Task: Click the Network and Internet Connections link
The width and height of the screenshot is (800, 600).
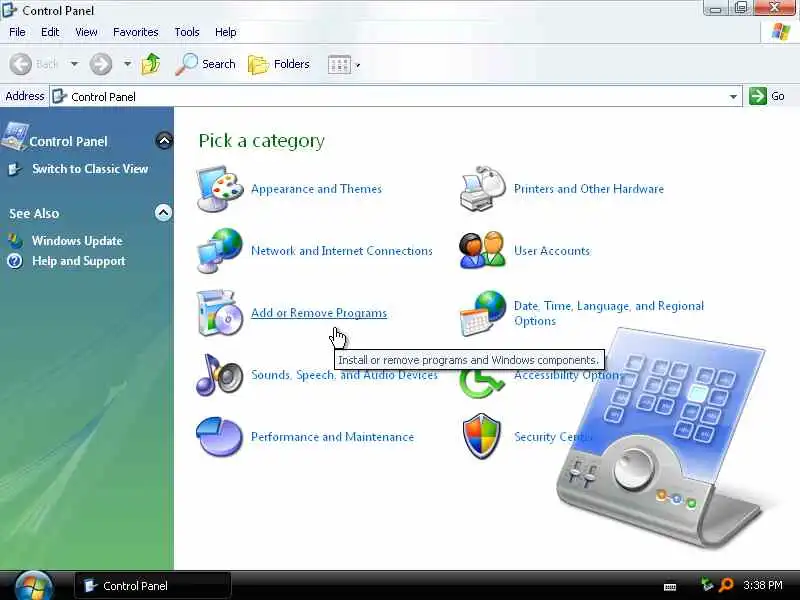Action: pyautogui.click(x=342, y=251)
